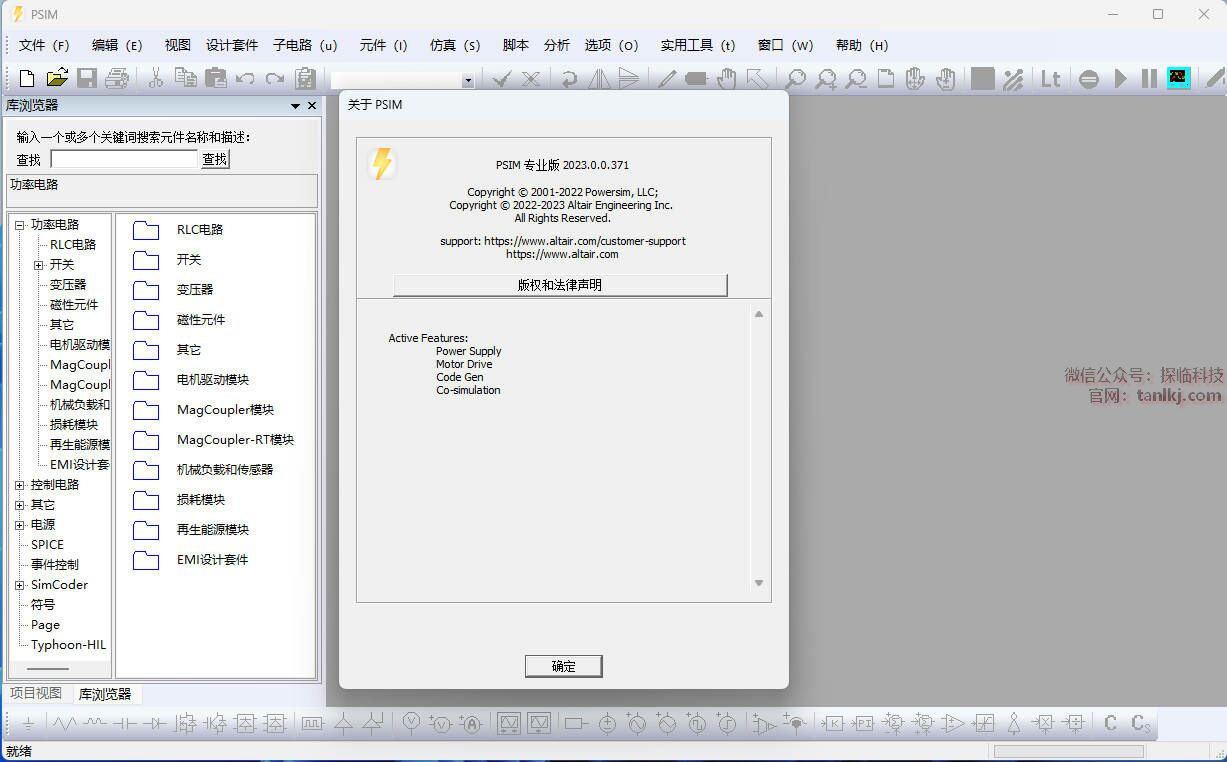
Task: Click the round cancel simulation icon
Action: click(x=1089, y=79)
